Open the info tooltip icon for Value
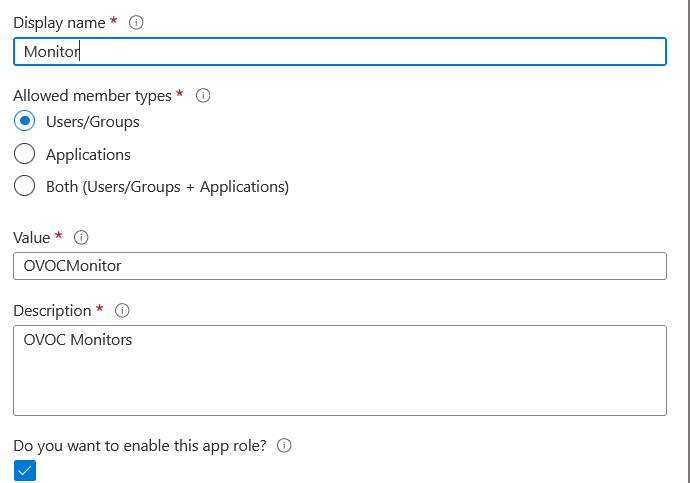Screen dimensions: 690x483 (82, 238)
